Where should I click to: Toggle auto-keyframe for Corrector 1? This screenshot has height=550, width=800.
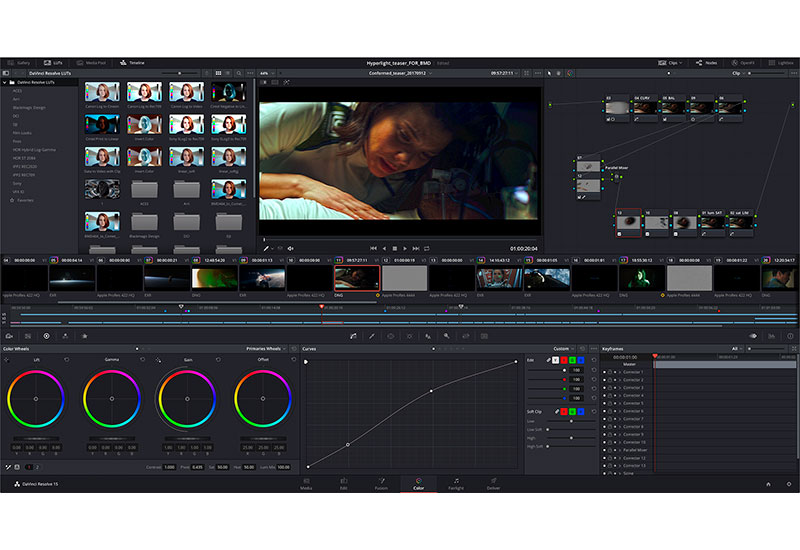(615, 372)
